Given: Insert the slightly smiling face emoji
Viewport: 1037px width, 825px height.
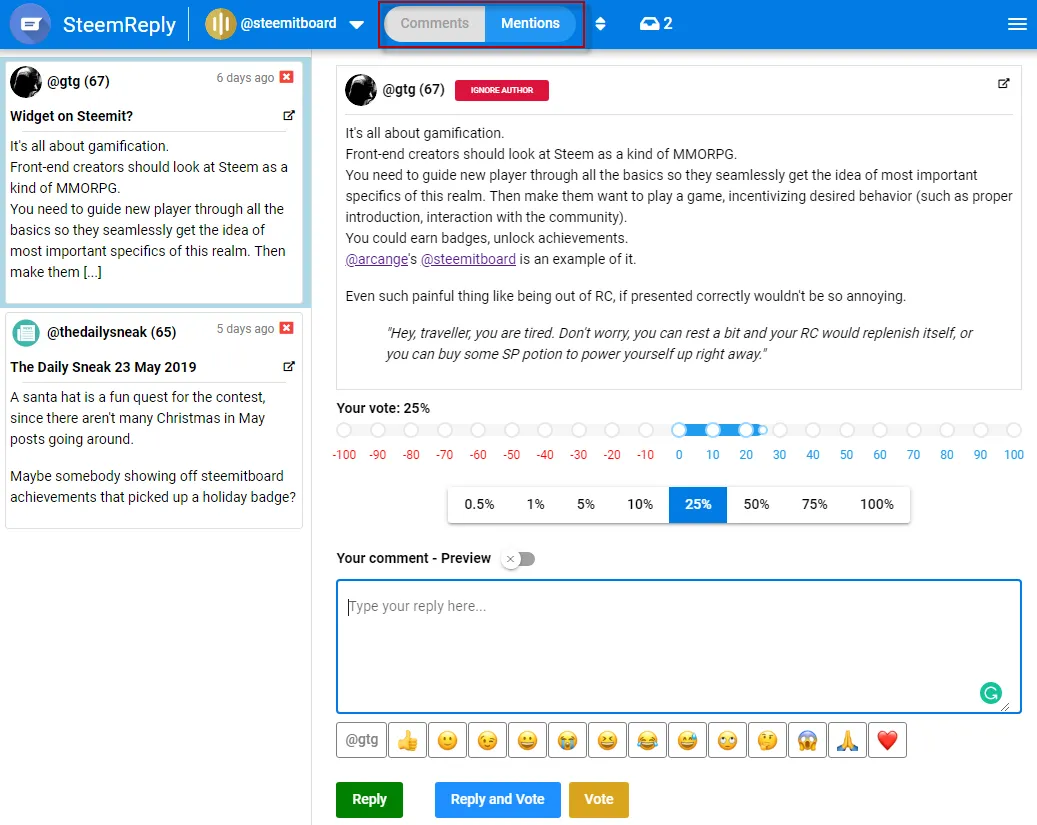Looking at the screenshot, I should click(x=448, y=740).
